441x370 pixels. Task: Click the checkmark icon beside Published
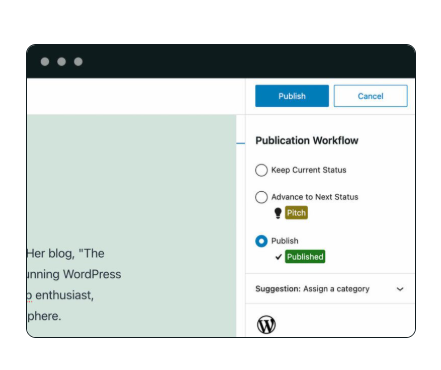(279, 257)
